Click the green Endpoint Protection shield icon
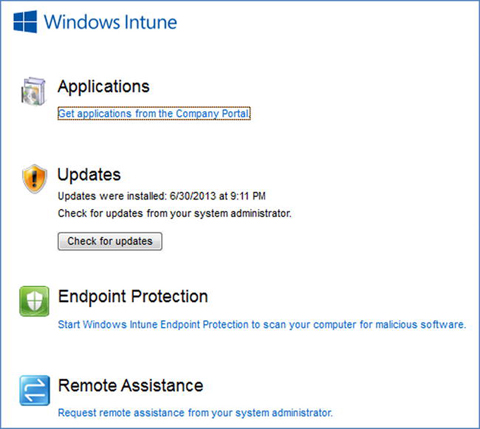480x429 pixels. pos(34,301)
